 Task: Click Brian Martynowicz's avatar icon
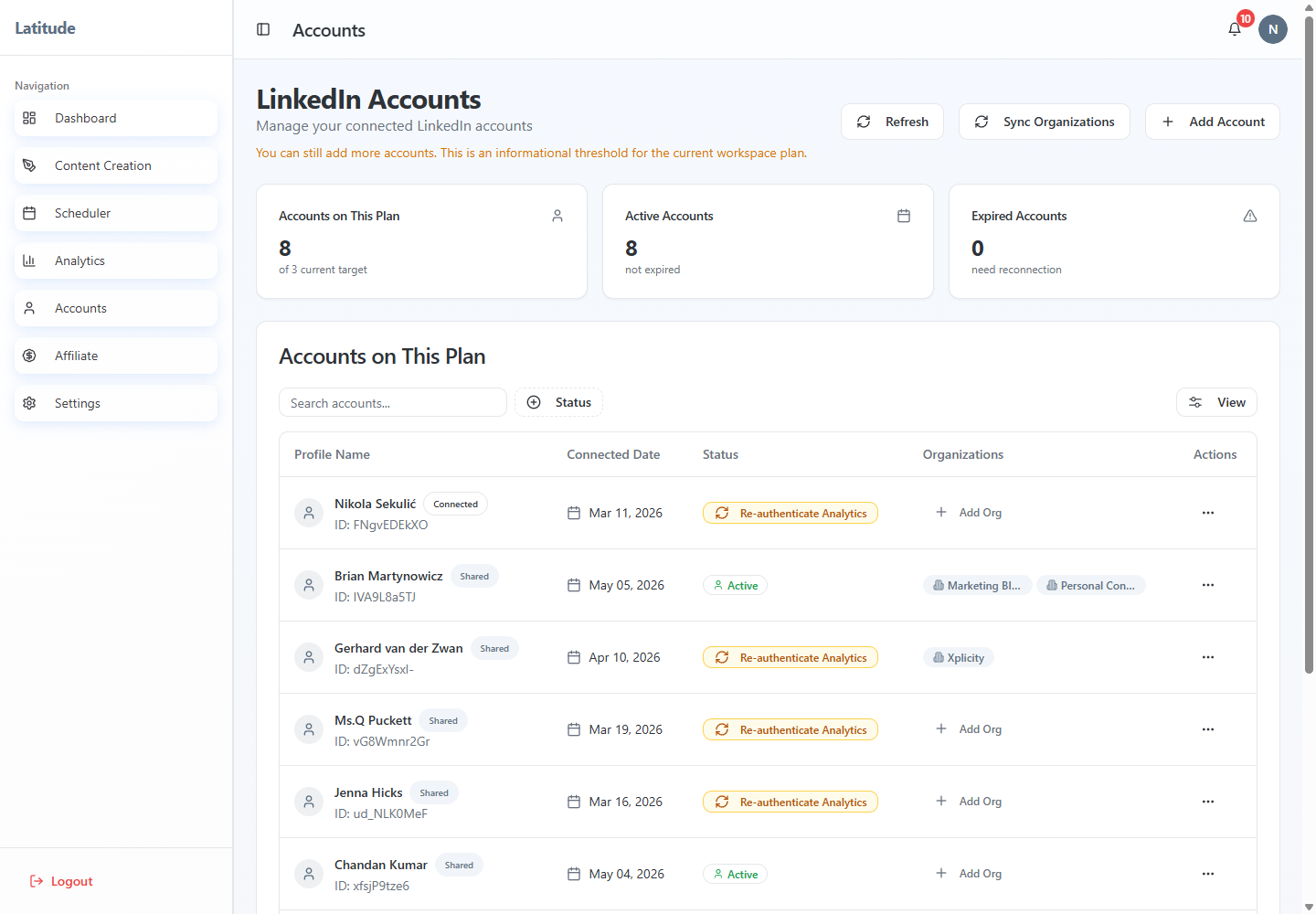[x=309, y=585]
